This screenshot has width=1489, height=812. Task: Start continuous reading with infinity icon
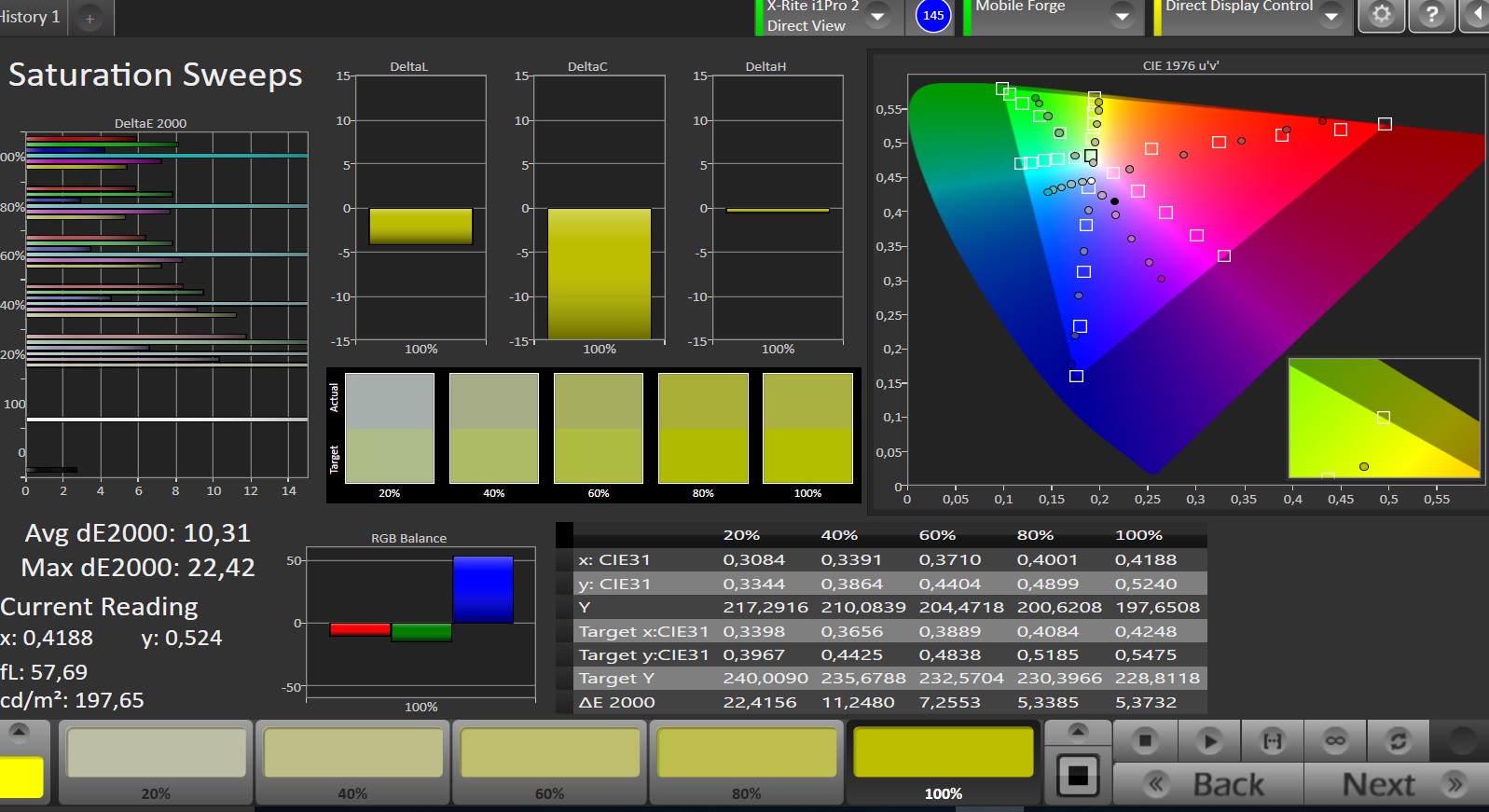(x=1335, y=741)
